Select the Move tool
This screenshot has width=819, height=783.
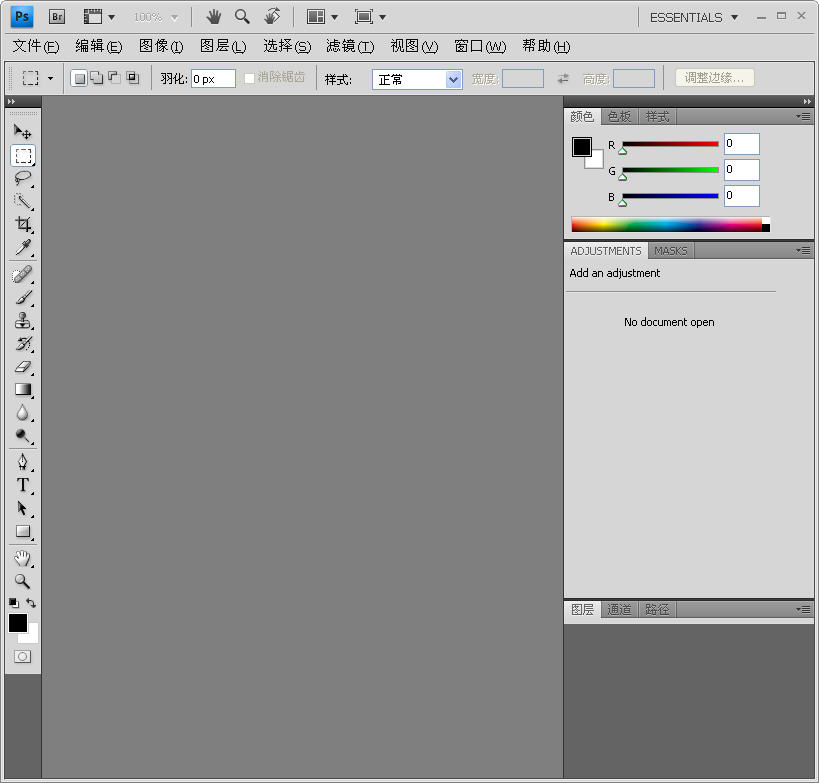point(22,131)
